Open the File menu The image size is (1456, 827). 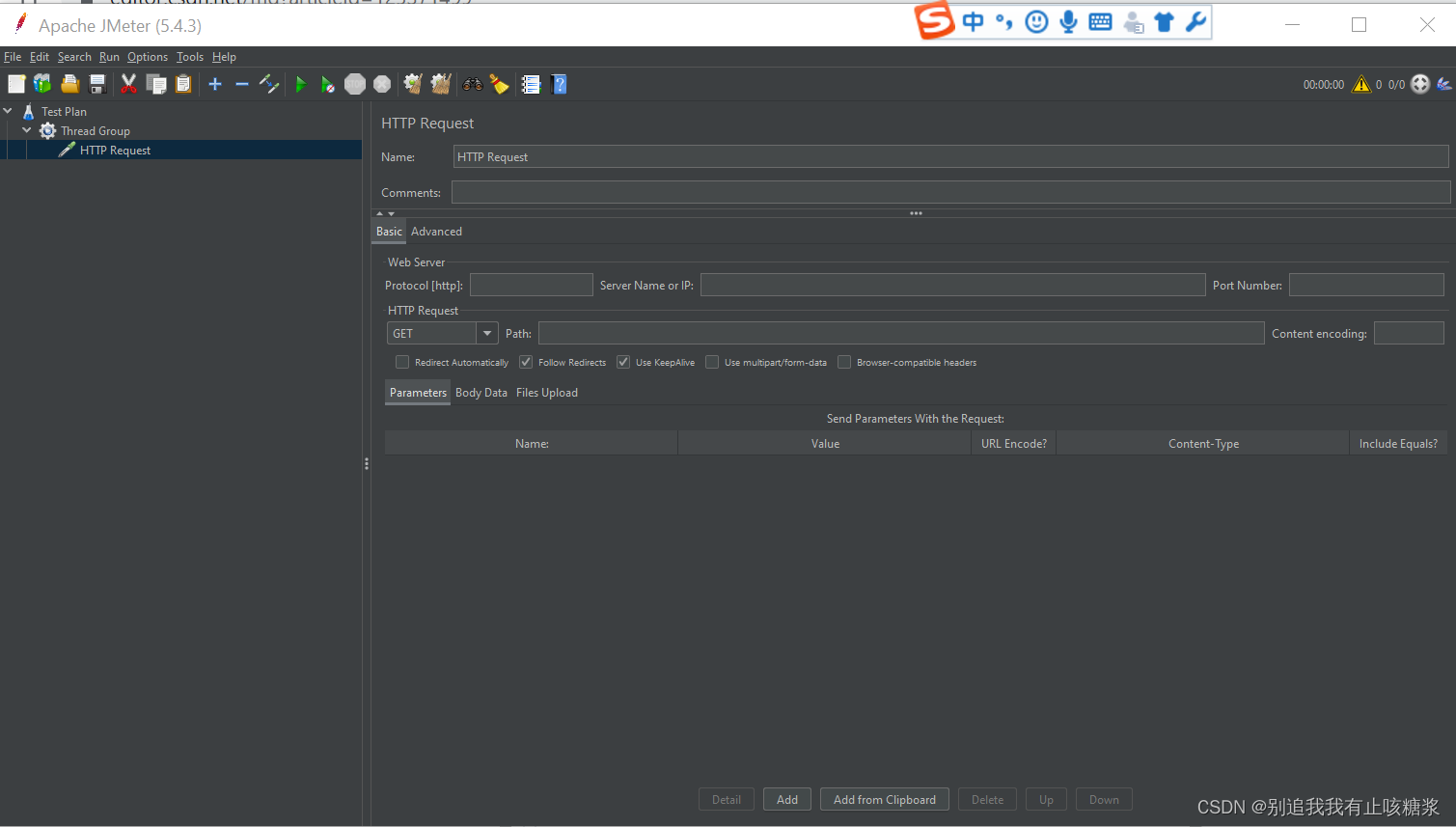click(x=13, y=57)
